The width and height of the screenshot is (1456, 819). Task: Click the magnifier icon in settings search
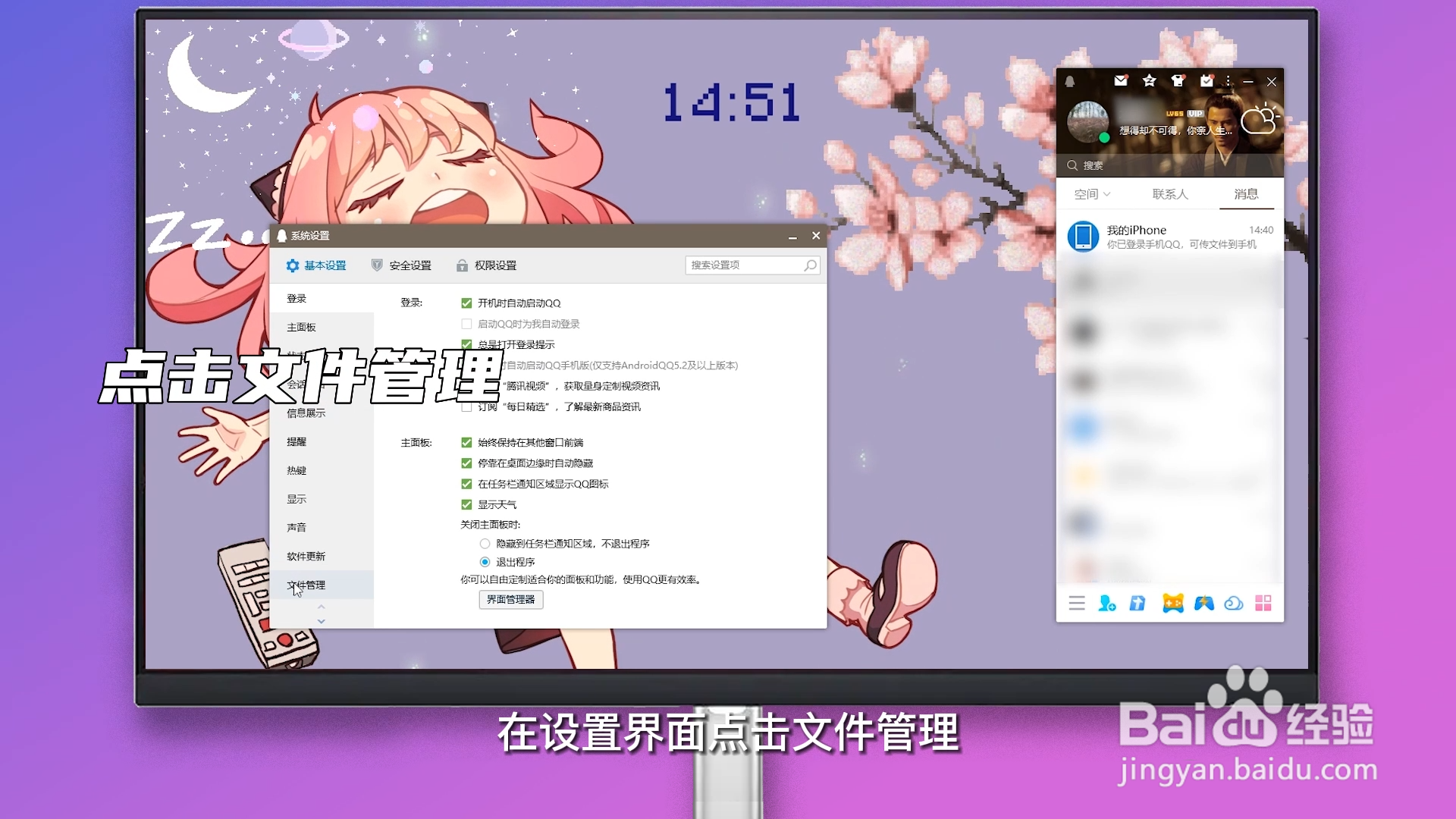(x=810, y=265)
